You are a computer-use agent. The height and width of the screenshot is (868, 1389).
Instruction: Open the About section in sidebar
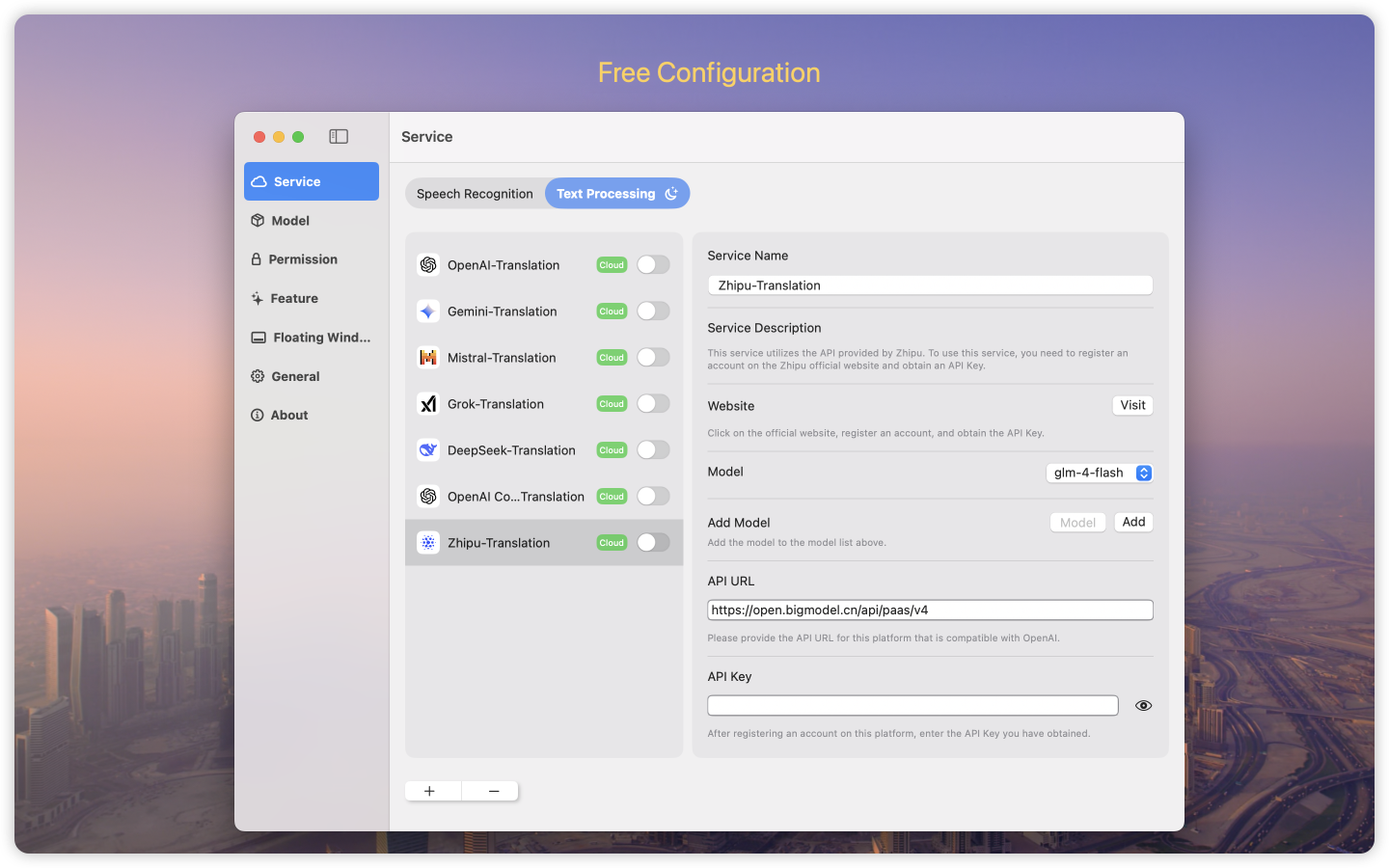(311, 416)
